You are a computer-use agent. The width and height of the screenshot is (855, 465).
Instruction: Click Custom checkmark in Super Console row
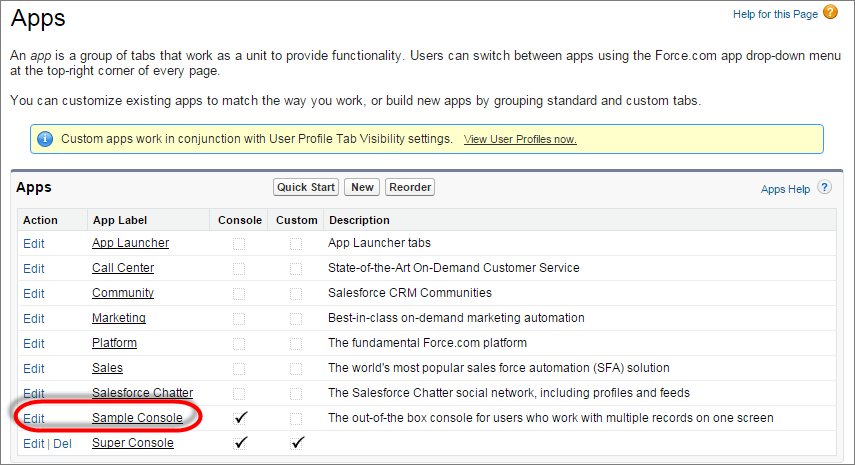(x=297, y=443)
